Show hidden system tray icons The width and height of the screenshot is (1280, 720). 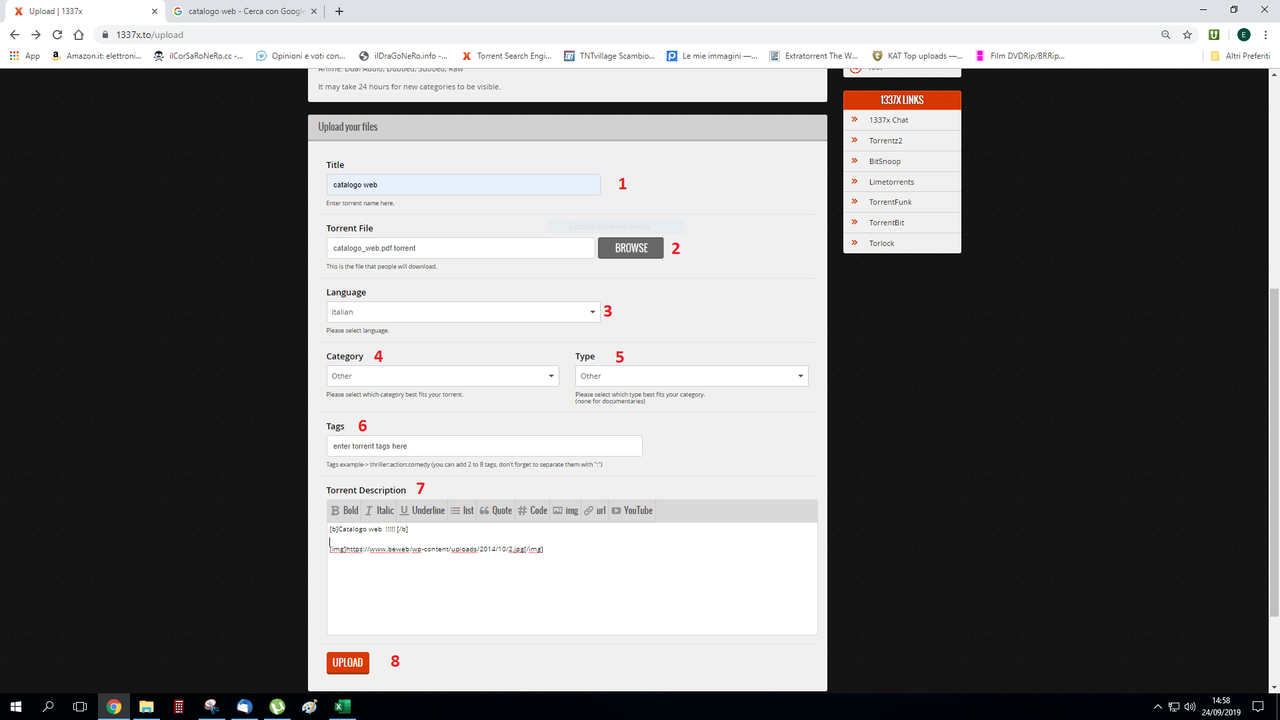[x=1157, y=706]
